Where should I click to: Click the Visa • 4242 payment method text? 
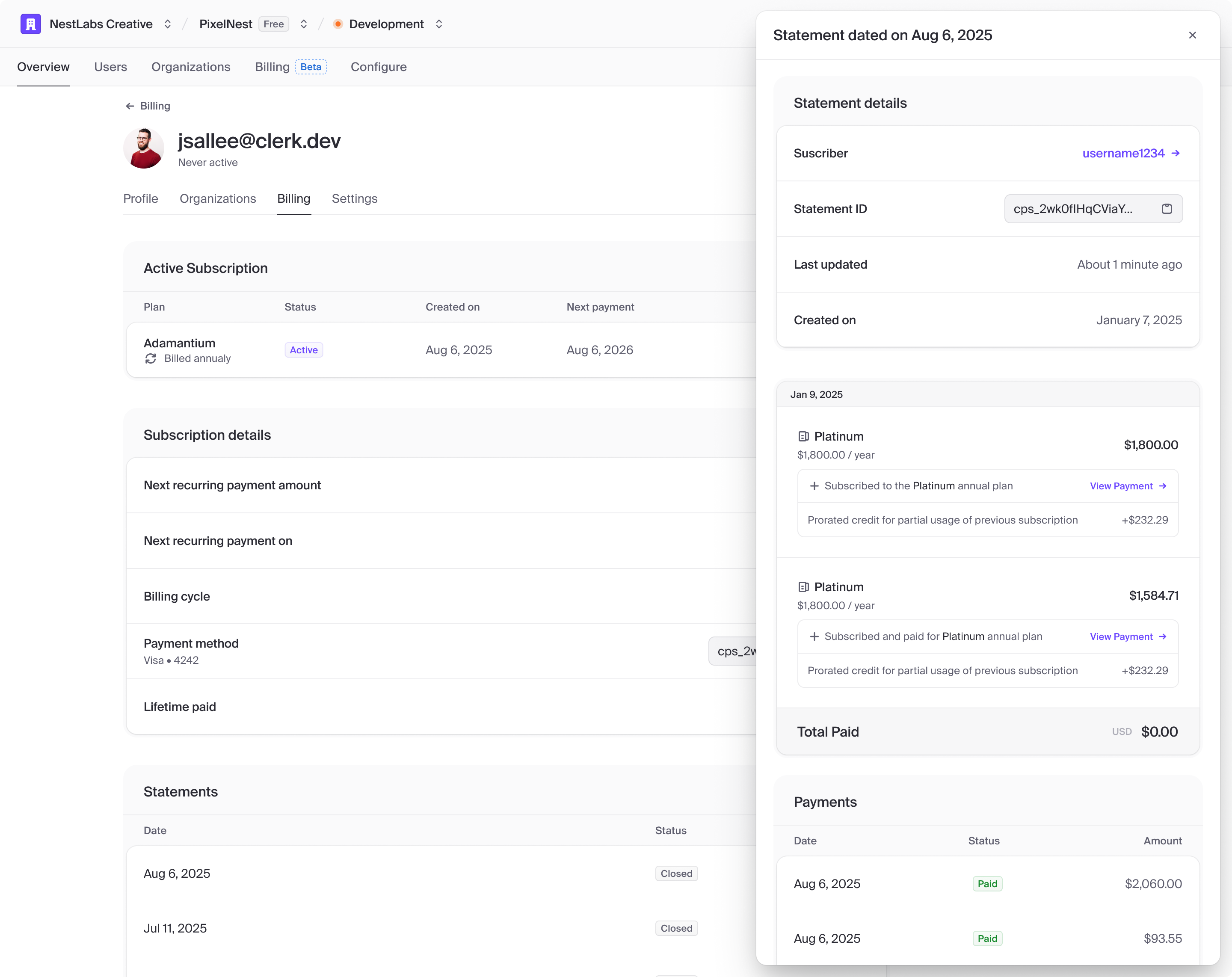172,660
